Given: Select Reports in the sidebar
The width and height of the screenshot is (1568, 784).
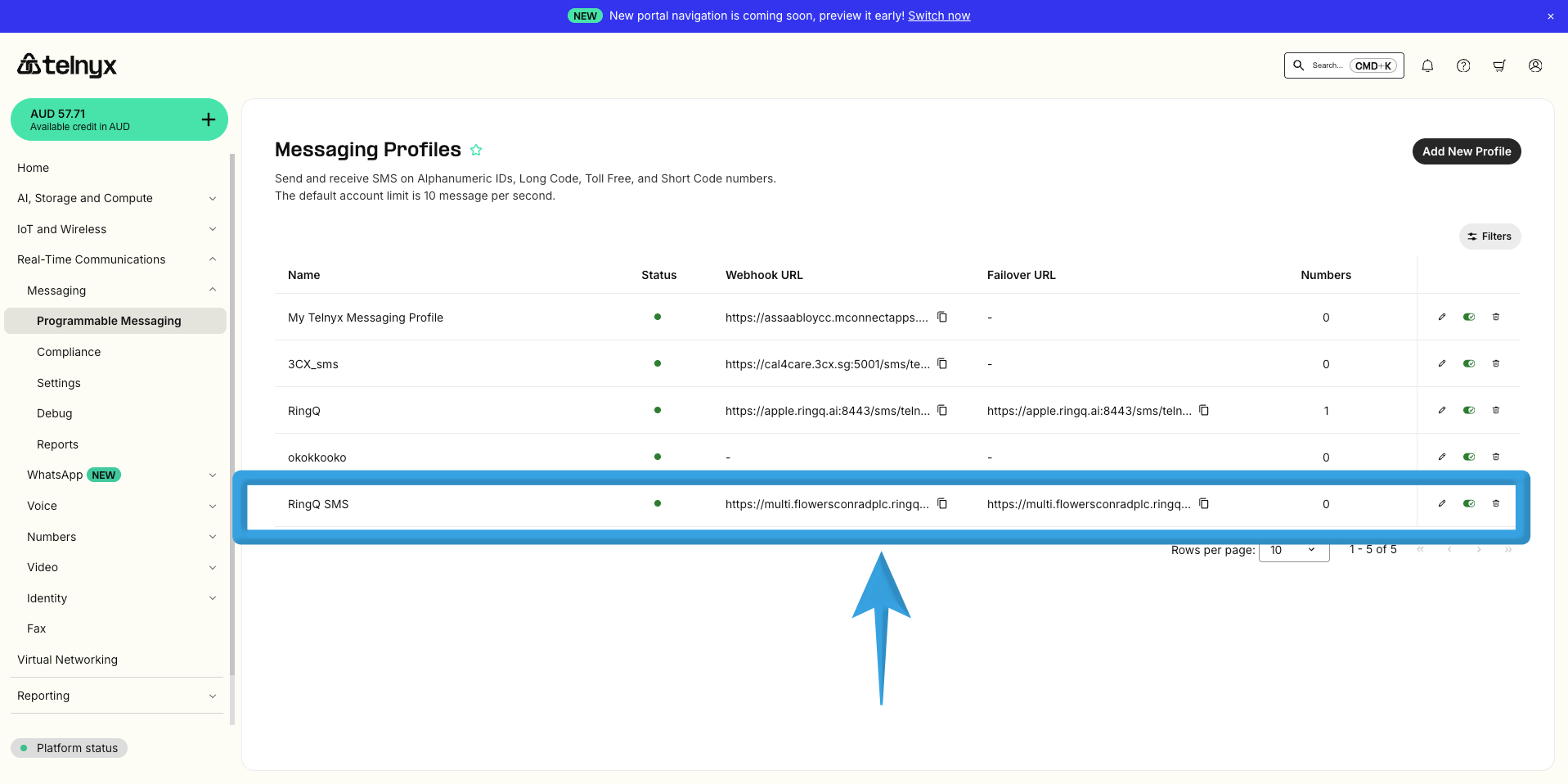Looking at the screenshot, I should point(57,444).
